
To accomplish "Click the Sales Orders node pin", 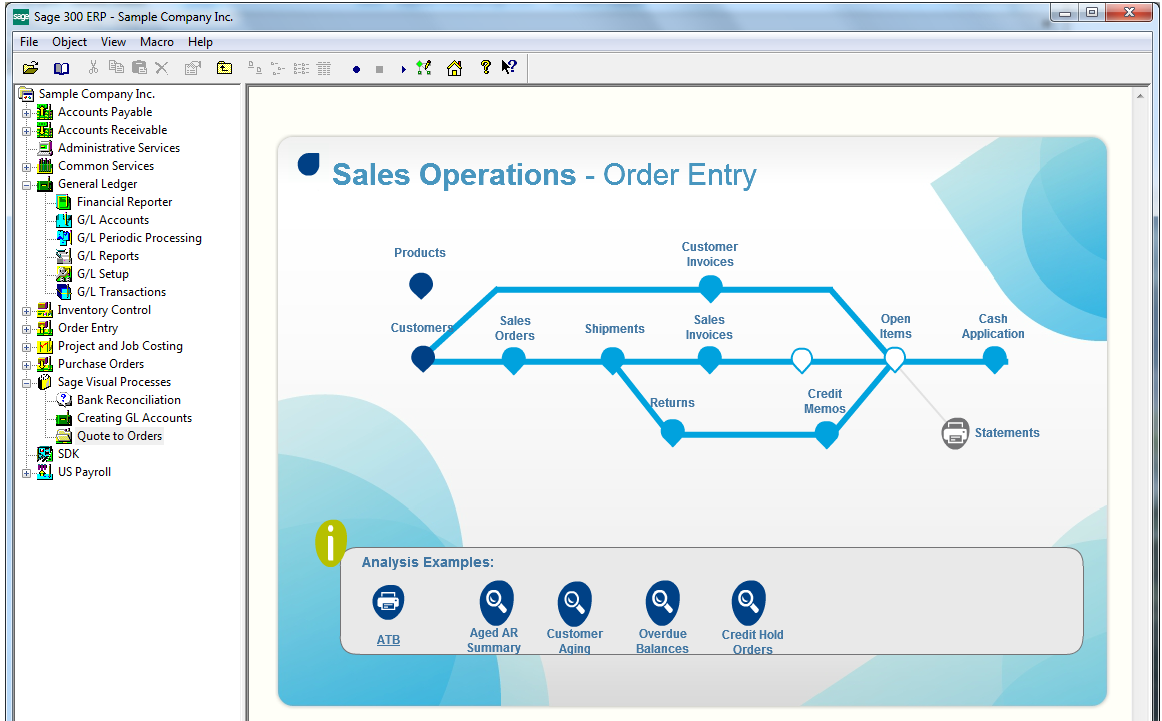I will tap(514, 360).
